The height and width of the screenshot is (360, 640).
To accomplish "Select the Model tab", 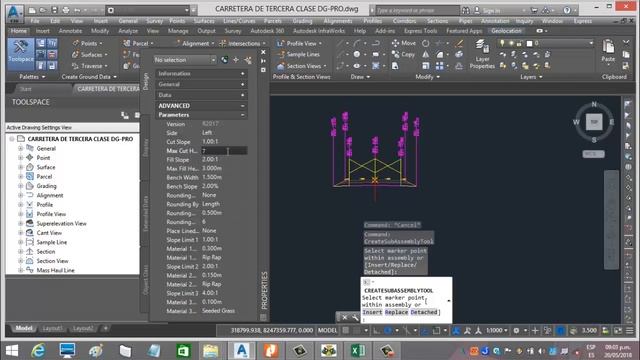I will [24, 328].
